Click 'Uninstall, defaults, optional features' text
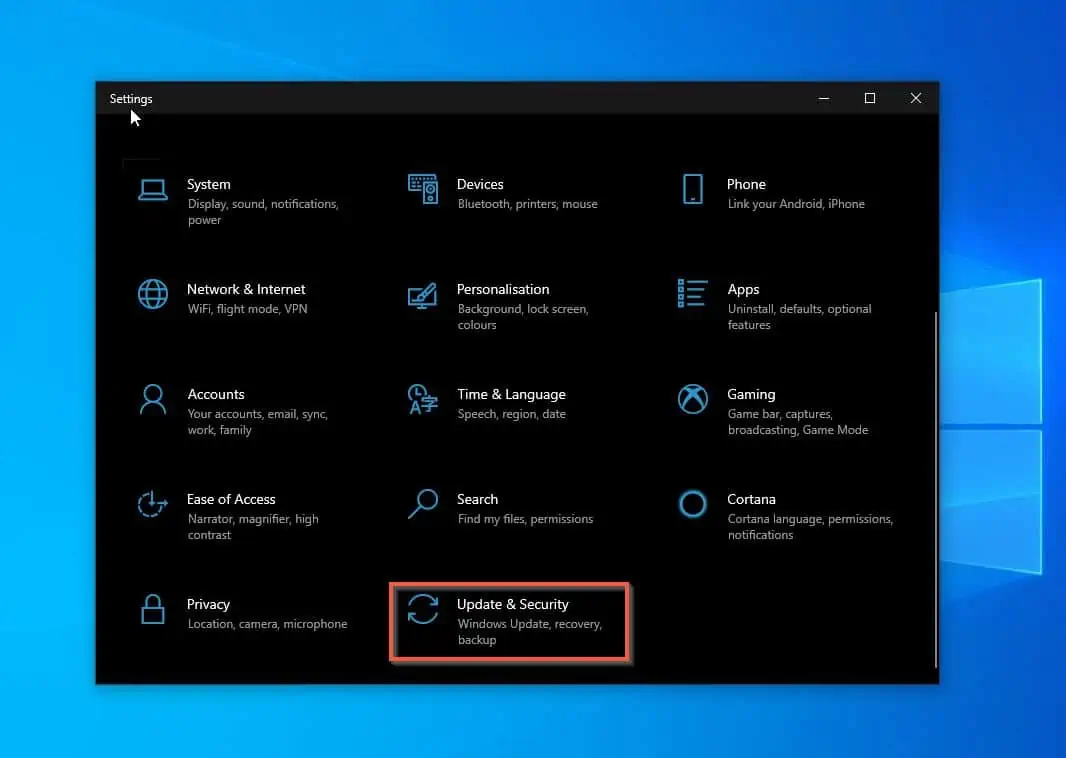Image resolution: width=1066 pixels, height=758 pixels. pos(800,317)
